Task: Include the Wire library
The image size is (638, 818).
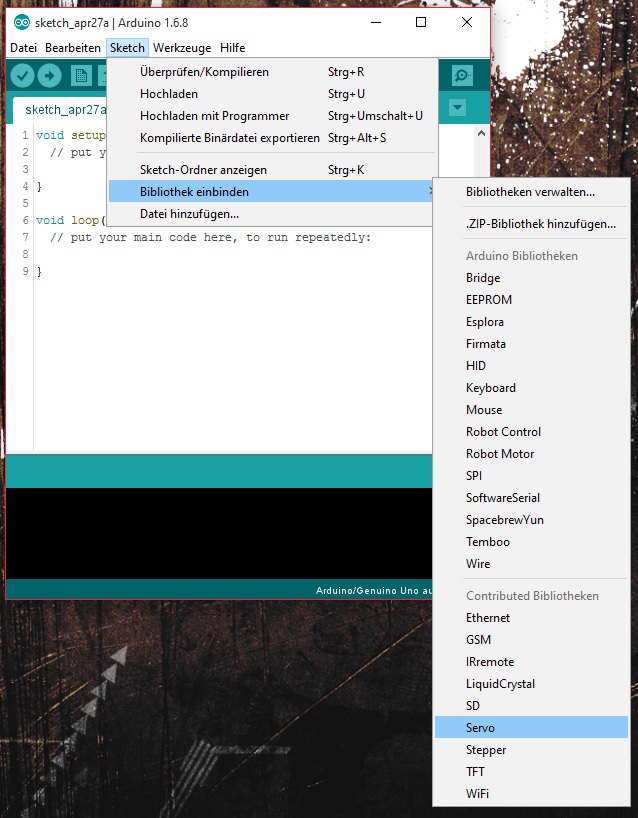Action: click(x=531, y=564)
